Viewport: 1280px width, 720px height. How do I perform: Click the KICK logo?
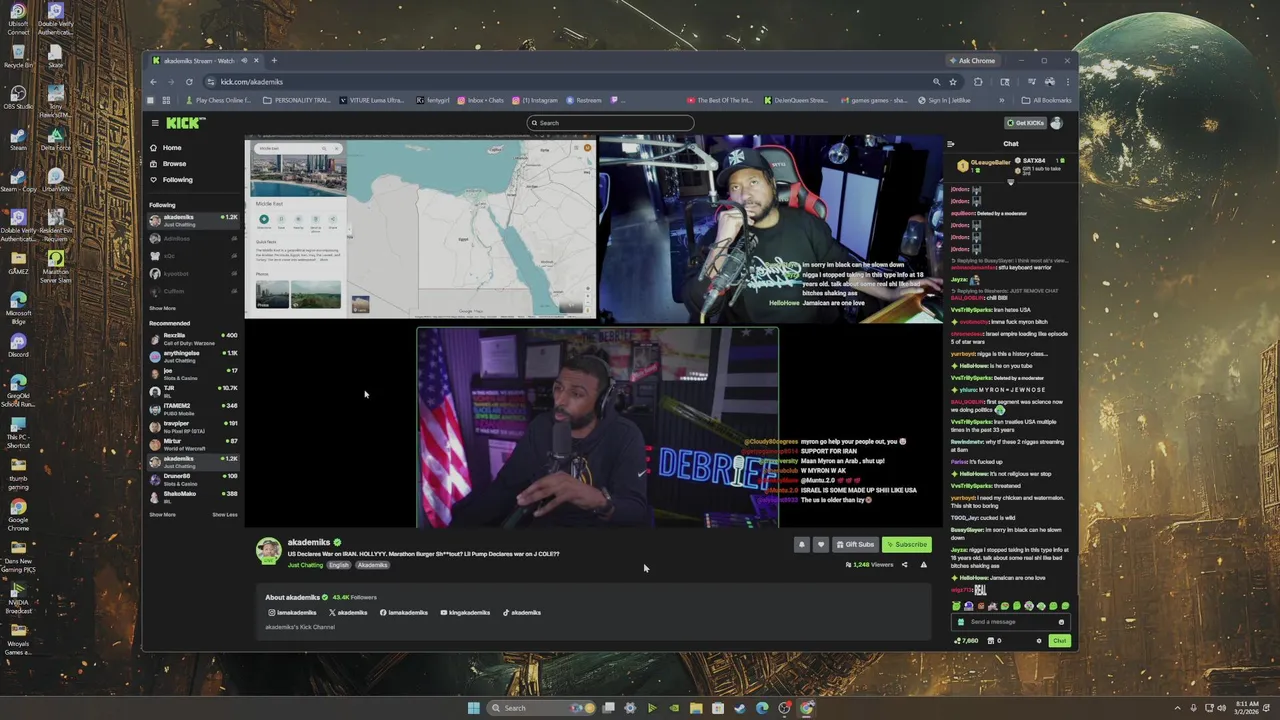coord(185,123)
